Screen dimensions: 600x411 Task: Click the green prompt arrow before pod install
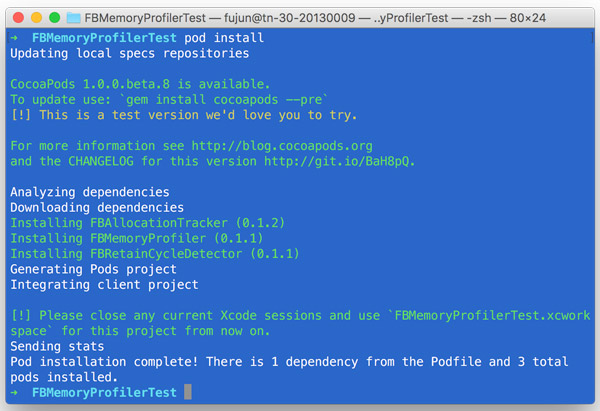tap(15, 37)
